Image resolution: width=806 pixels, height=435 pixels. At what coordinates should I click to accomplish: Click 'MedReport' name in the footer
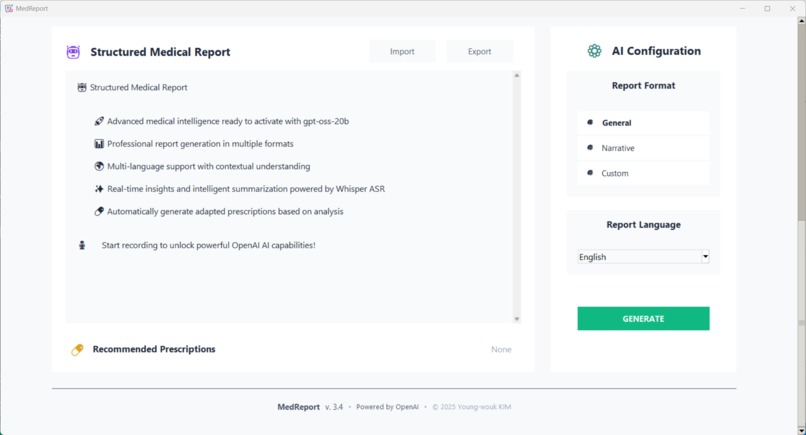pyautogui.click(x=299, y=407)
